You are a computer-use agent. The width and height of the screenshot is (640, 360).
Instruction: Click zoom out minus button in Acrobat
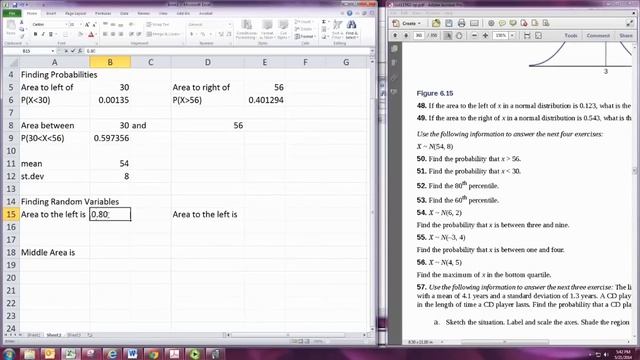click(474, 36)
